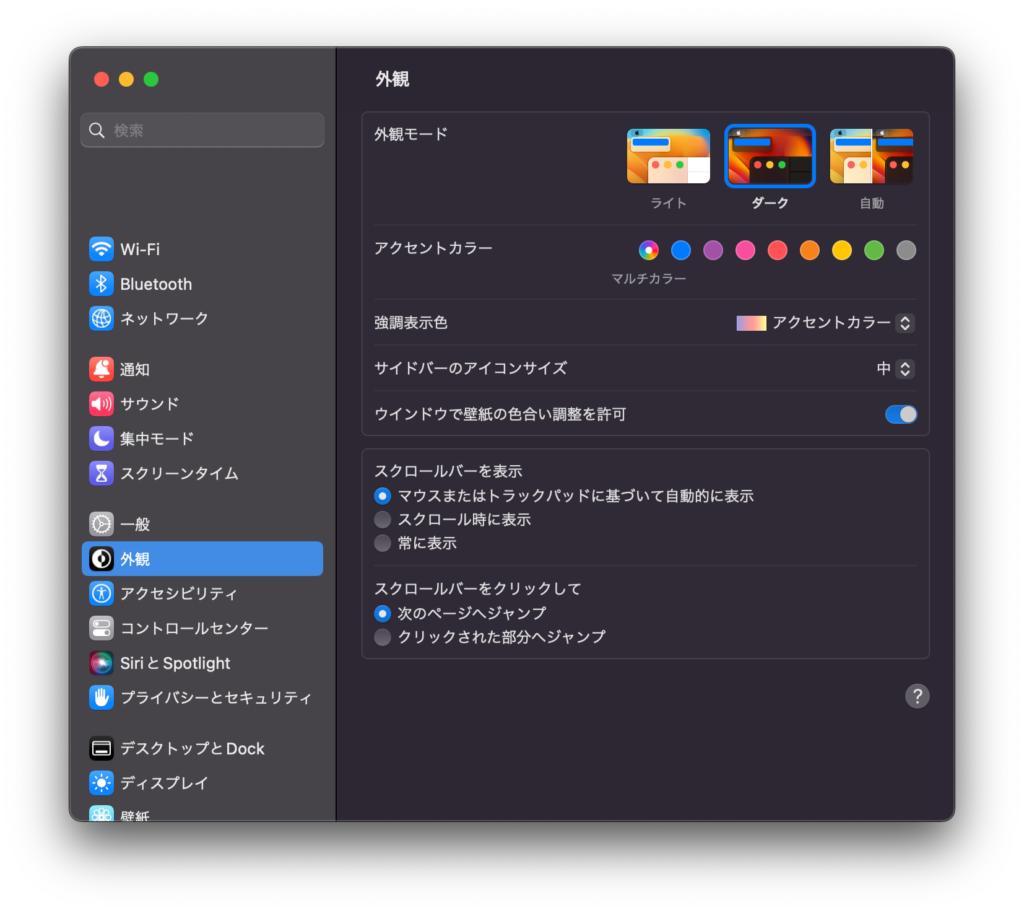Viewport: 1024px width, 913px height.
Task: Toggle ウインドウで壁紙の色合い調整を許可 switch
Action: click(x=901, y=414)
